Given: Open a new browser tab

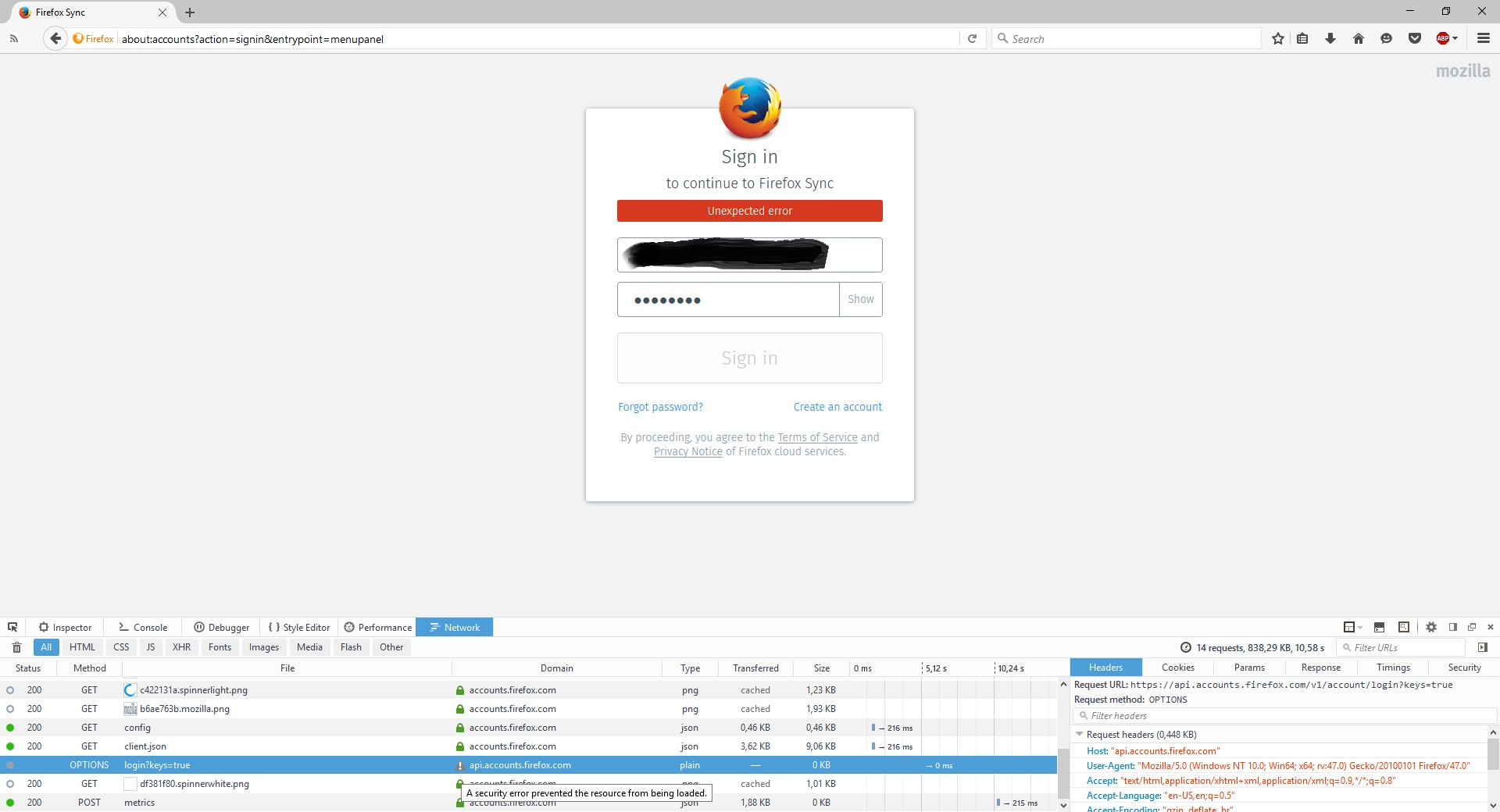Looking at the screenshot, I should pos(190,12).
